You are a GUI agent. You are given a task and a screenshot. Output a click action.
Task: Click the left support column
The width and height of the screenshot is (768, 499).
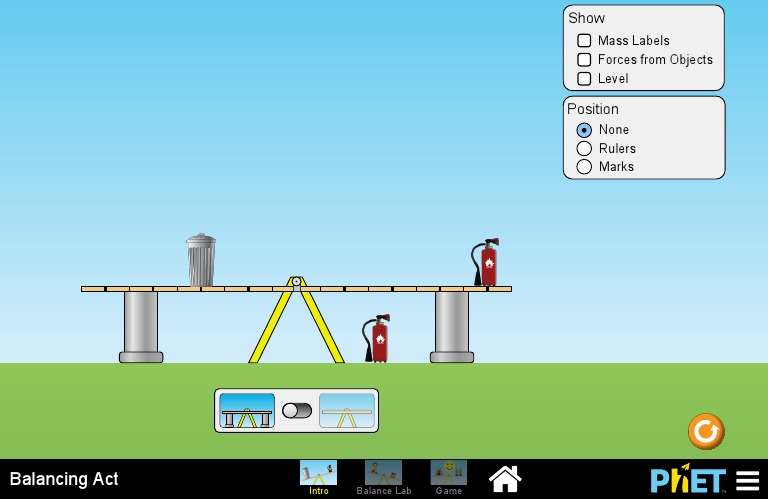click(x=141, y=327)
